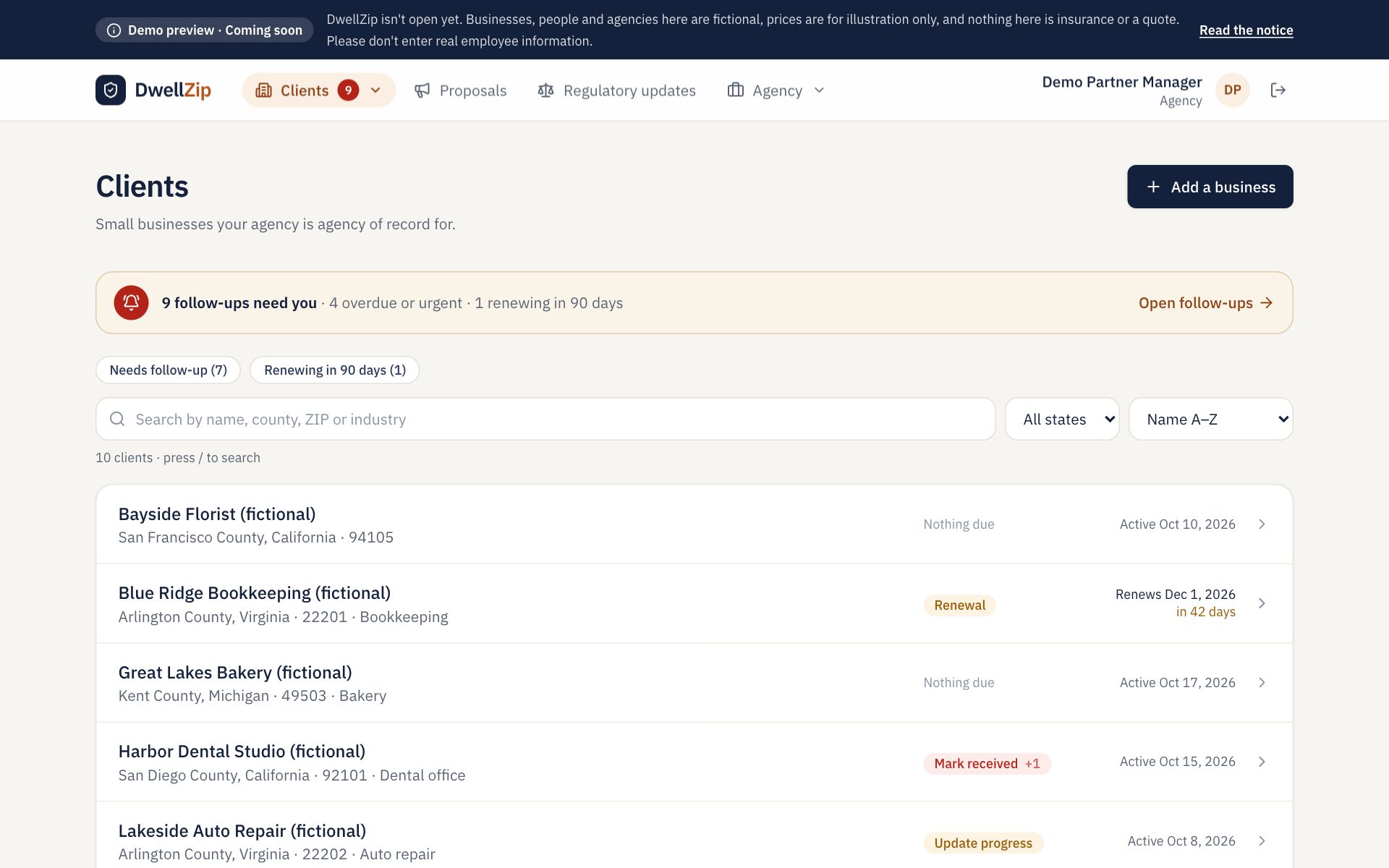Toggle the Needs follow-up (7) filter chip
This screenshot has width=1389, height=868.
(x=168, y=370)
